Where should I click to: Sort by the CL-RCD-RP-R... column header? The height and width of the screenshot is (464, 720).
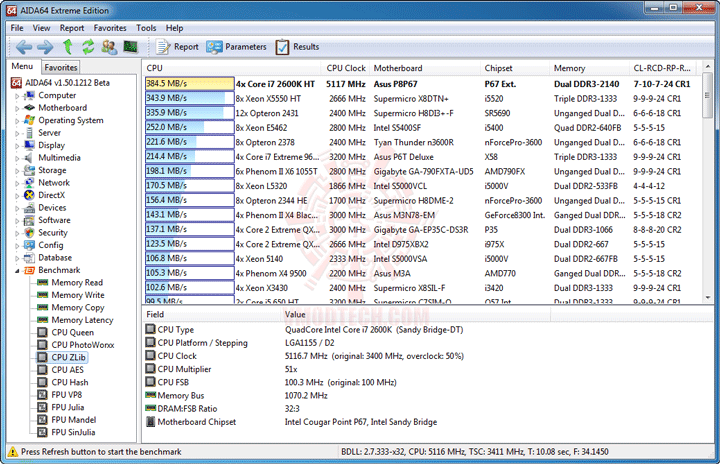click(663, 68)
